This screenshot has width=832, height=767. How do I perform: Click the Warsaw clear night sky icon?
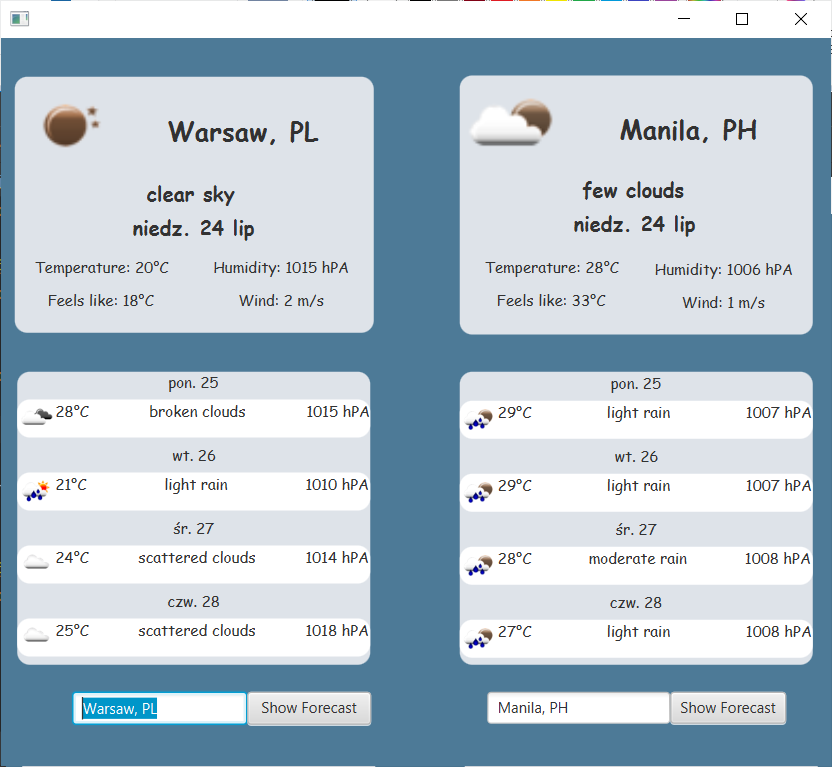pyautogui.click(x=71, y=125)
